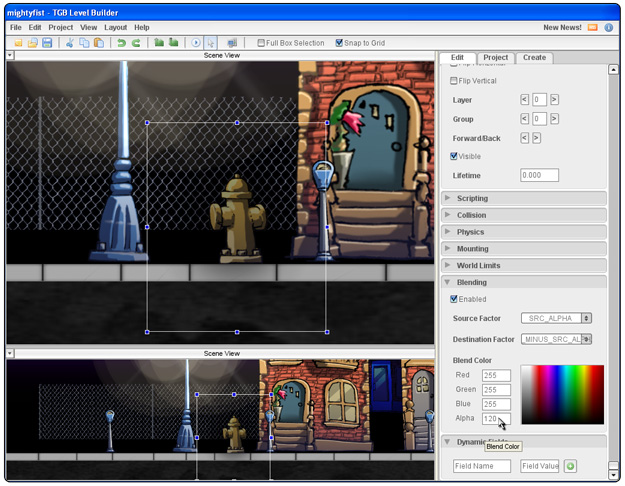Uncheck Blending Enabled checkbox
The width and height of the screenshot is (625, 486).
(453, 299)
